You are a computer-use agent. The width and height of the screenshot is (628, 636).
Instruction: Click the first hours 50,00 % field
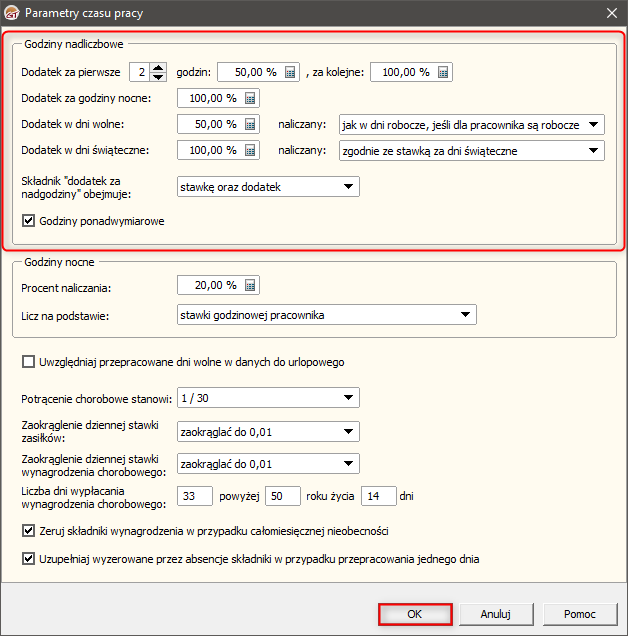pos(258,72)
